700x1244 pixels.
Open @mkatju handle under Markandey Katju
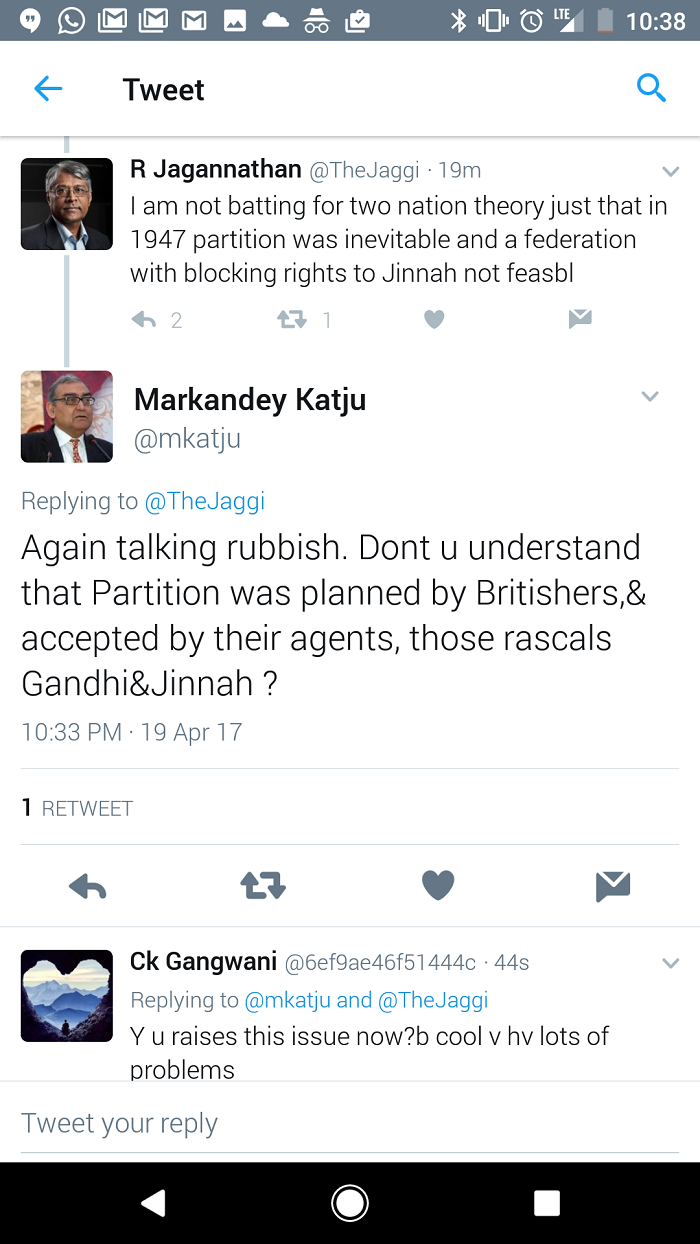pyautogui.click(x=187, y=439)
